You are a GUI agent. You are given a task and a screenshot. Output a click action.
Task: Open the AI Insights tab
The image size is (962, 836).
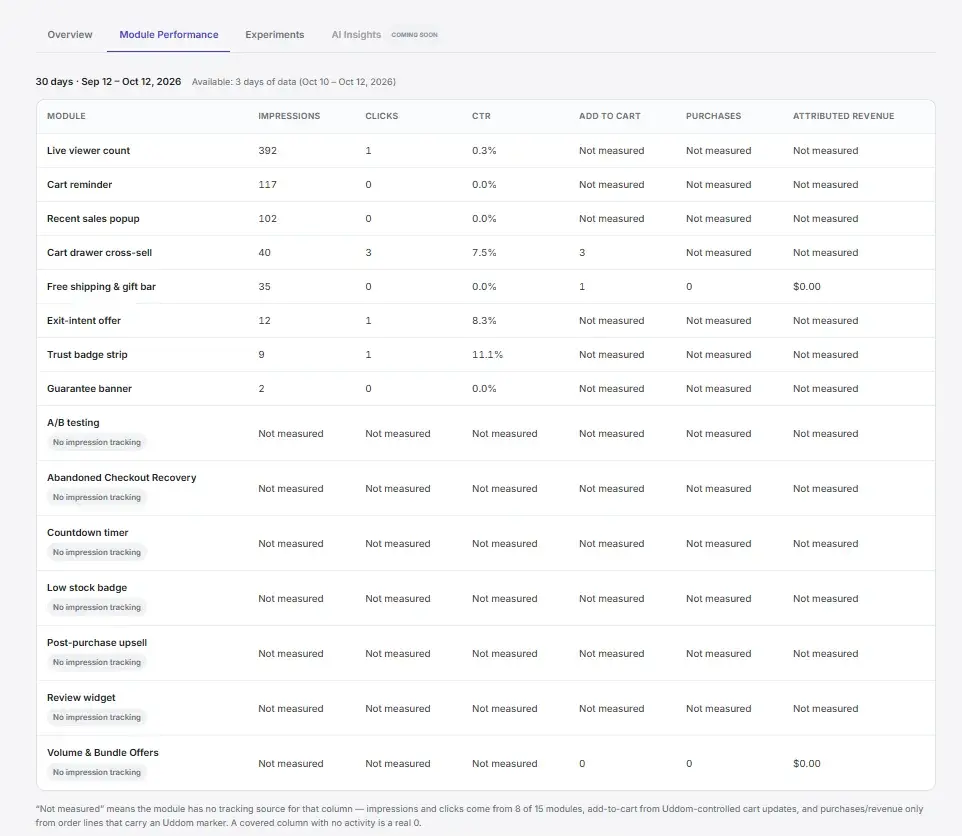coord(356,34)
